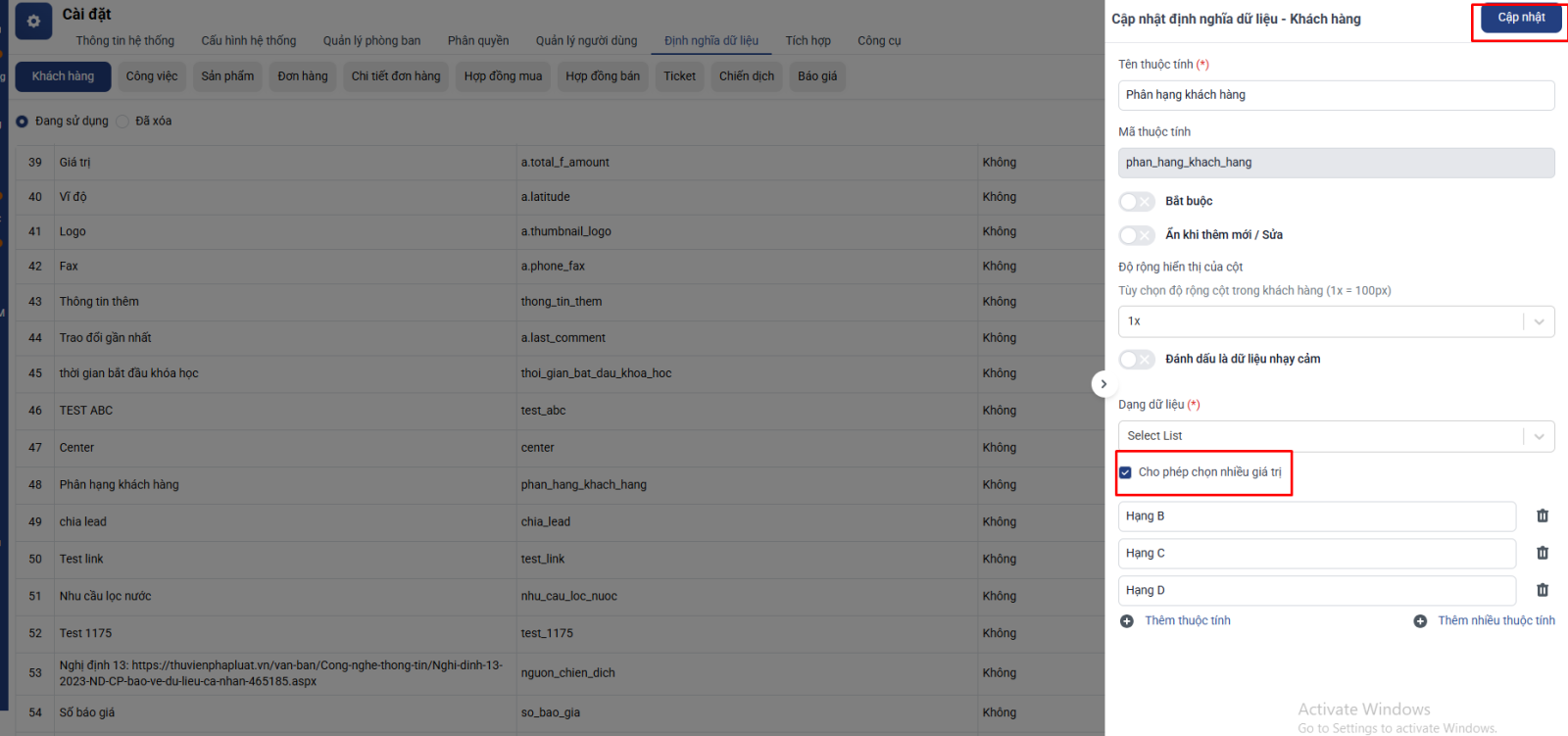
Task: Delete the Hạng D option
Action: [1542, 591]
